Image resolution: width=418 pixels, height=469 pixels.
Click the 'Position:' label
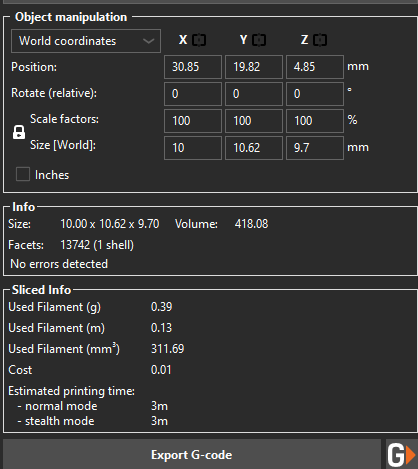coord(34,67)
